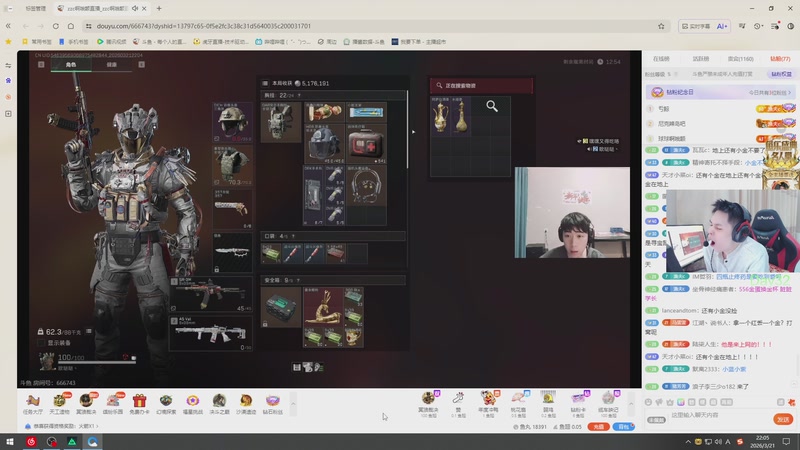This screenshot has height=450, width=800.
Task: Send the 钻粉卡 gift
Action: (578, 405)
